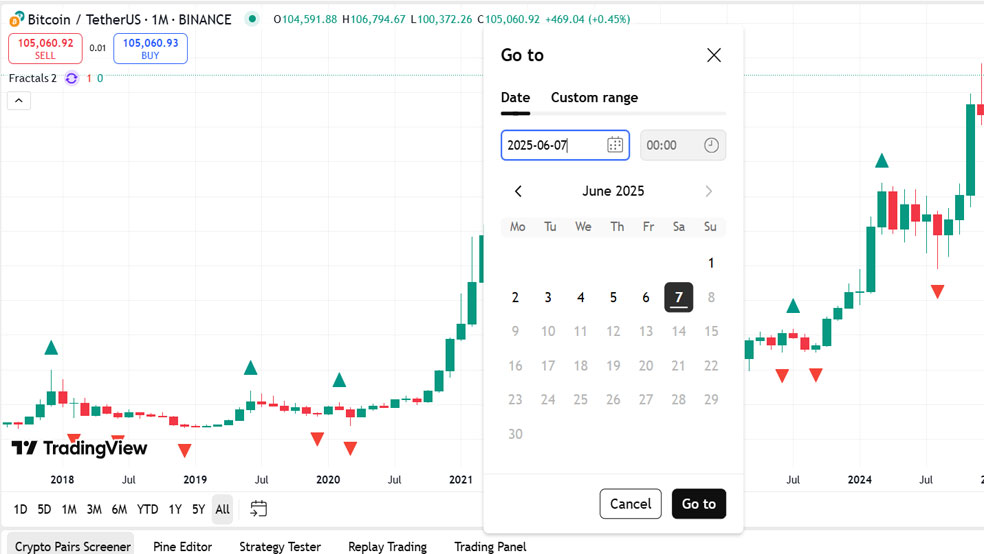Screen dimensions: 984x554
Task: Open the calendar picker icon in date field
Action: click(x=615, y=145)
